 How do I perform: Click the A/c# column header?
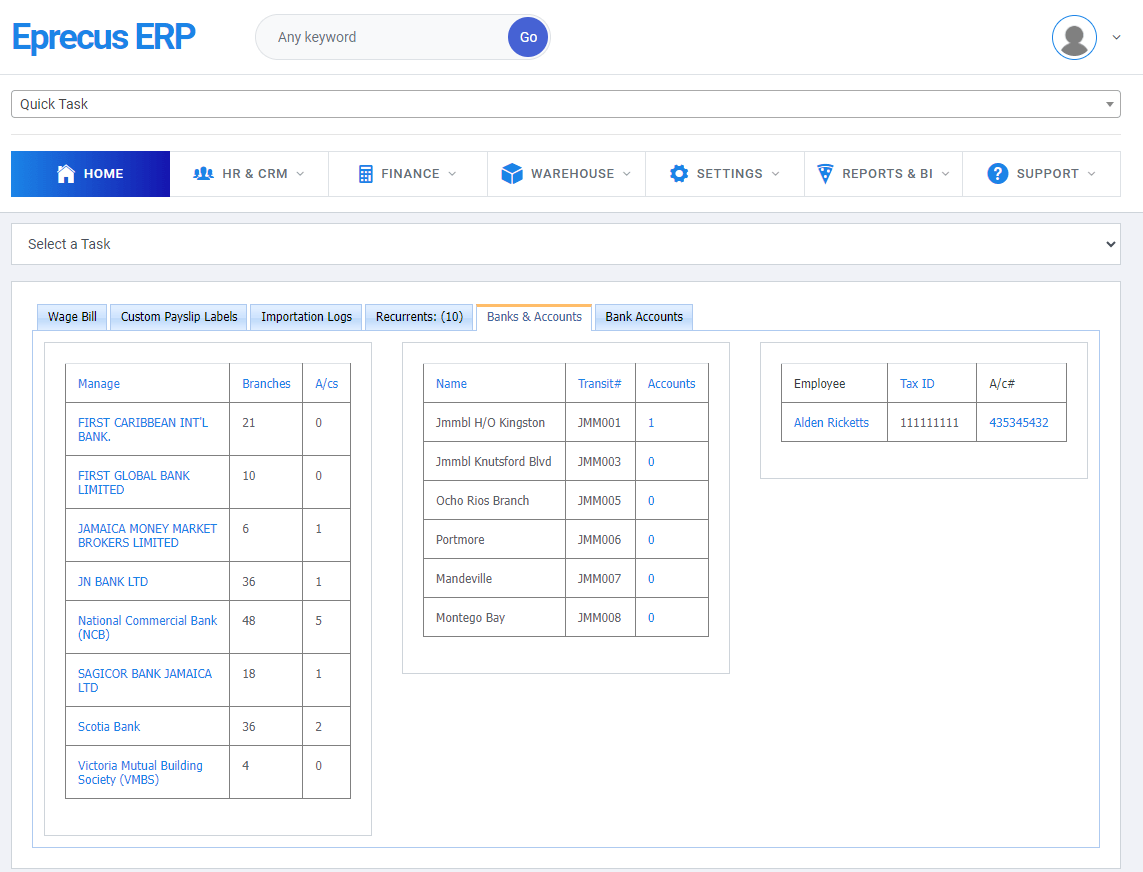[1002, 384]
